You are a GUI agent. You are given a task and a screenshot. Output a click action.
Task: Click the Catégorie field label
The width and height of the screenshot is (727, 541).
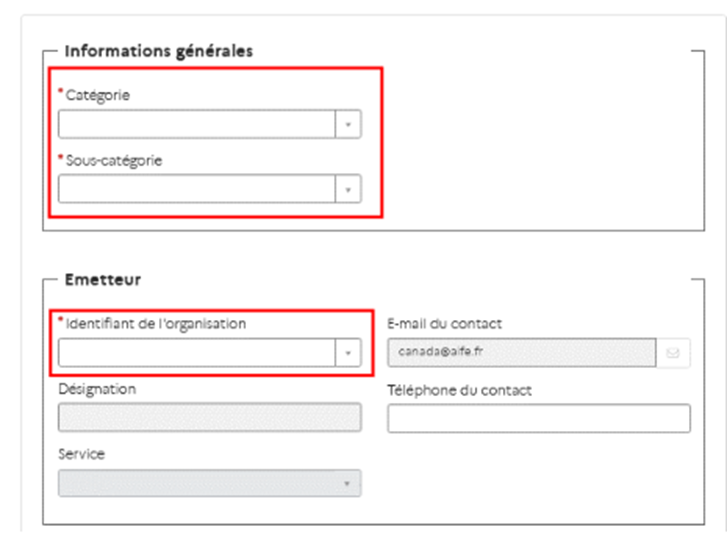click(x=97, y=95)
